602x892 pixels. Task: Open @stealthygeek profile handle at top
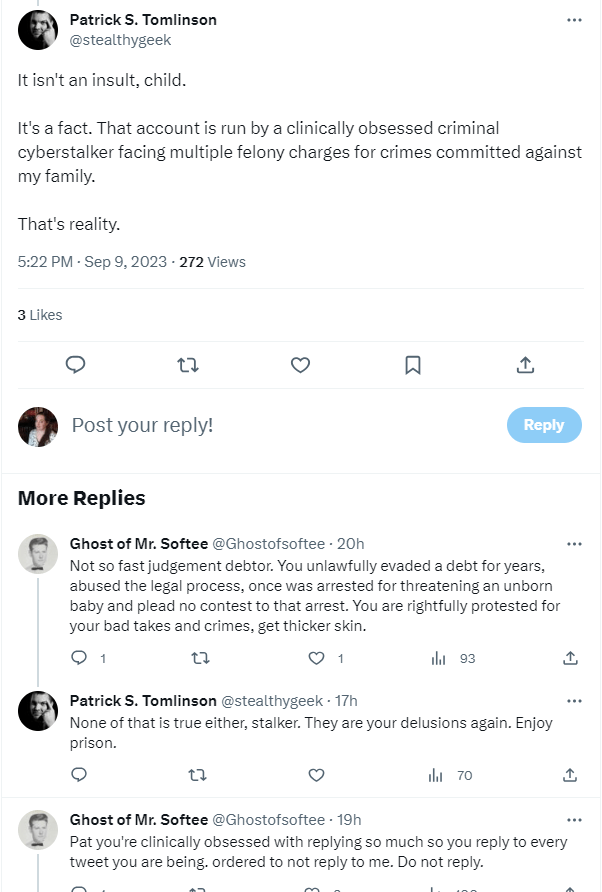(120, 40)
